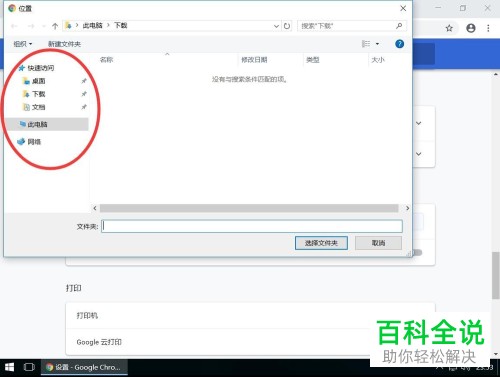Expand upper chevron in Chrome settings

(419, 123)
